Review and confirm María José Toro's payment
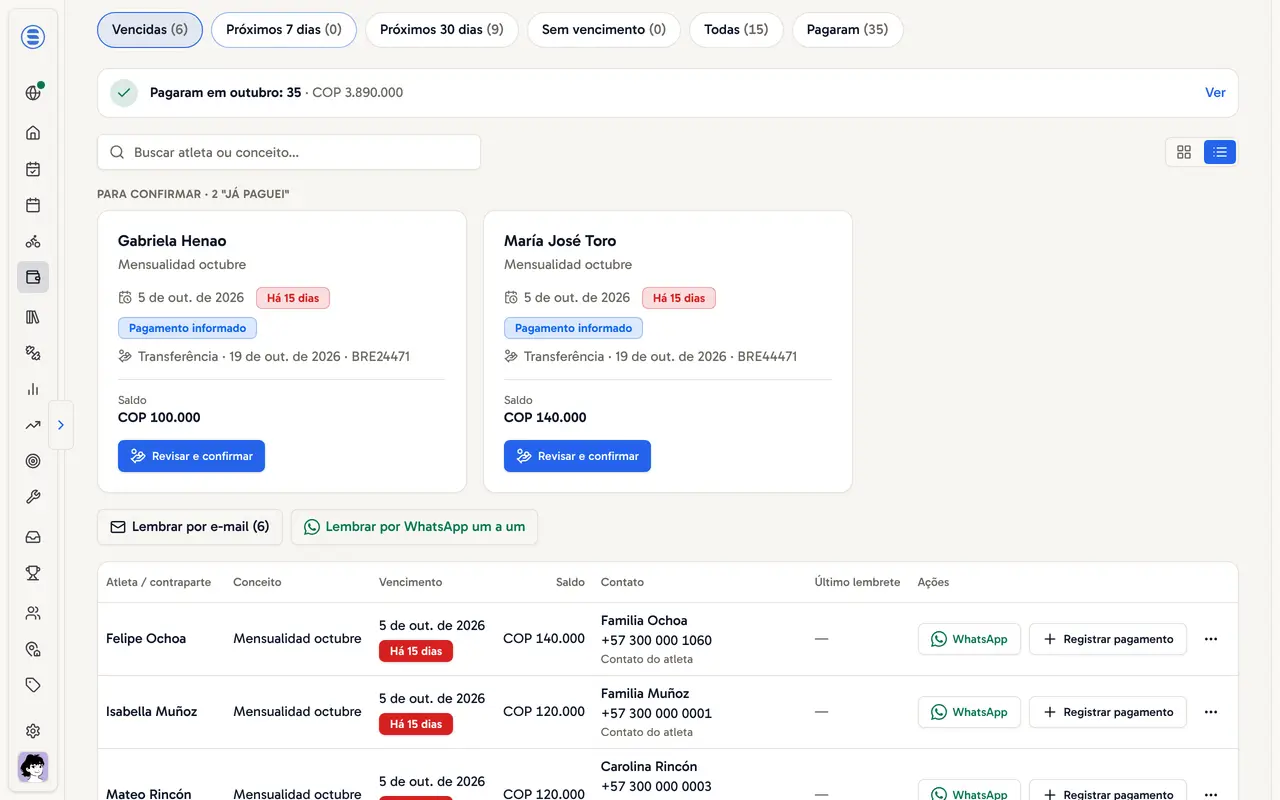The width and height of the screenshot is (1280, 800). 577,456
